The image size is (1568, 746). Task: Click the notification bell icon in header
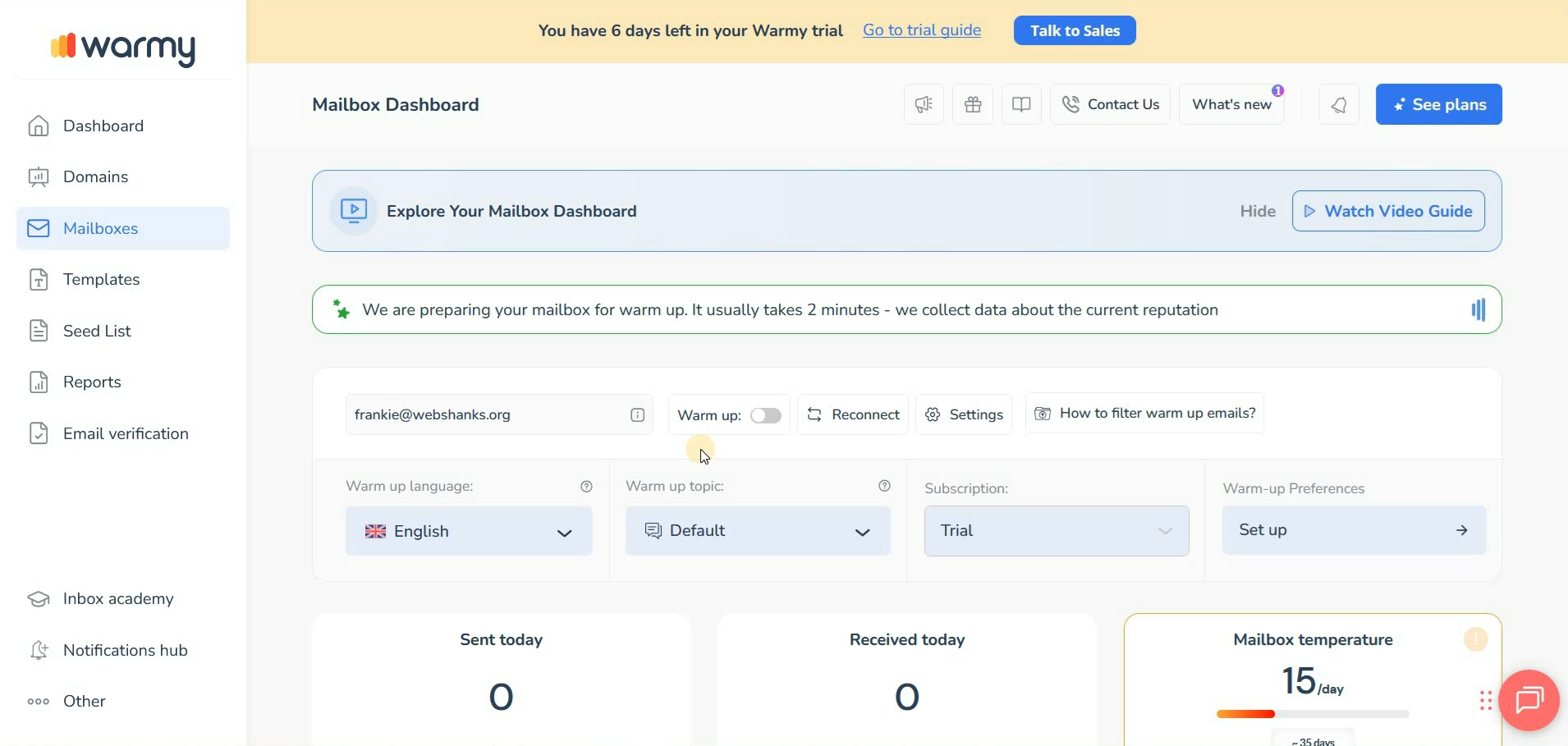point(1339,104)
